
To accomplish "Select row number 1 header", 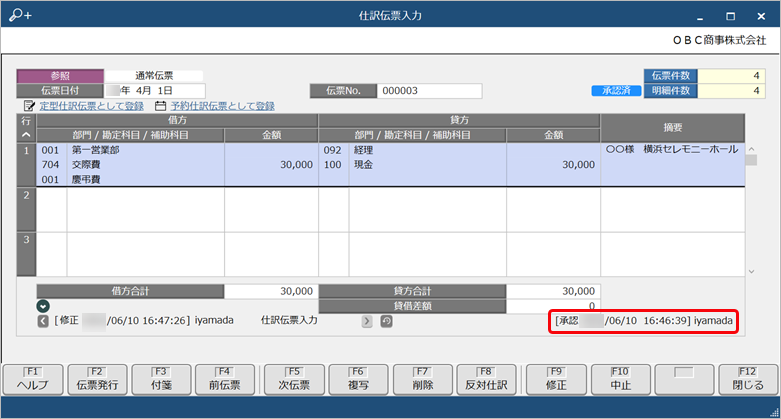I will click(x=26, y=165).
